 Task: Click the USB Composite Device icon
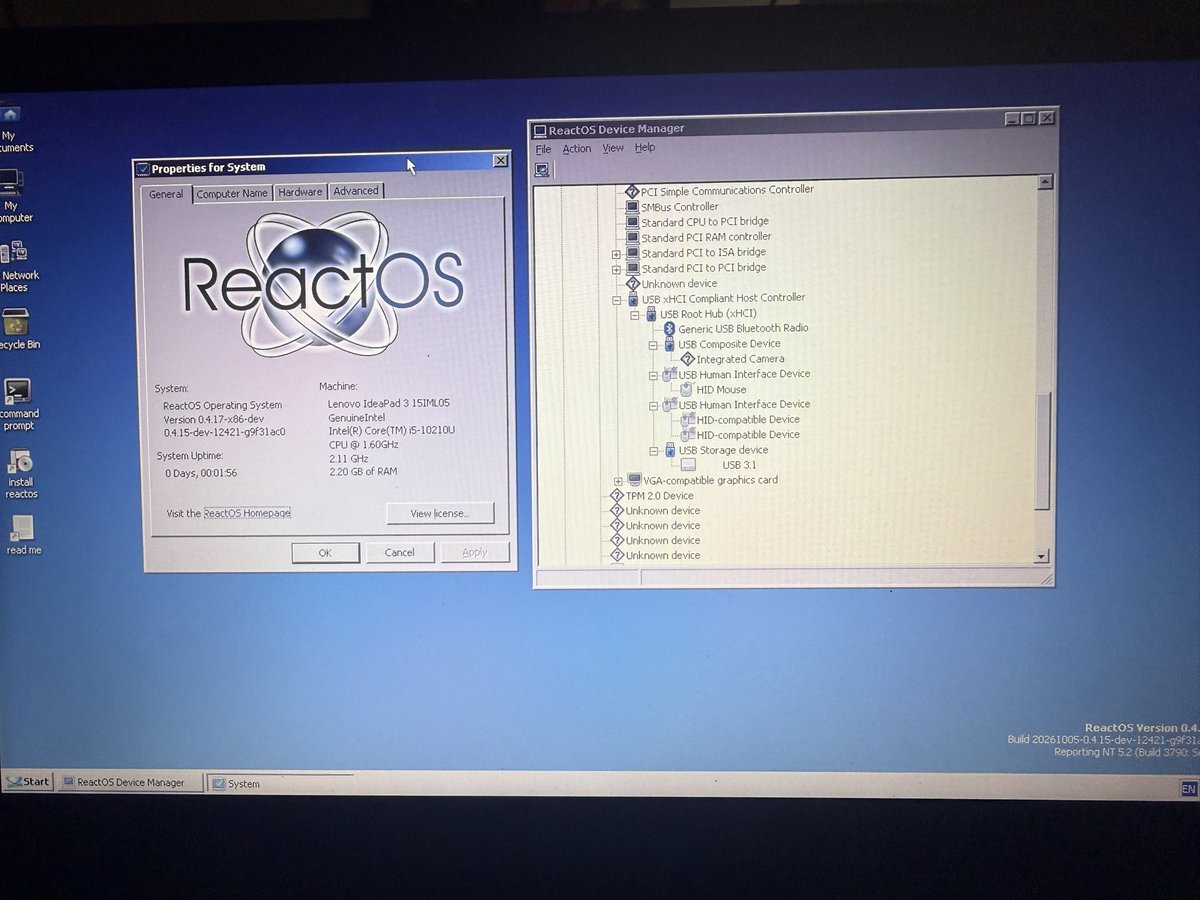[669, 344]
